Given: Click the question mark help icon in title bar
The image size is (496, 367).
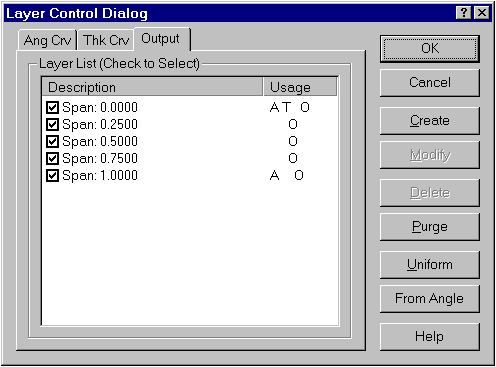Looking at the screenshot, I should [464, 13].
